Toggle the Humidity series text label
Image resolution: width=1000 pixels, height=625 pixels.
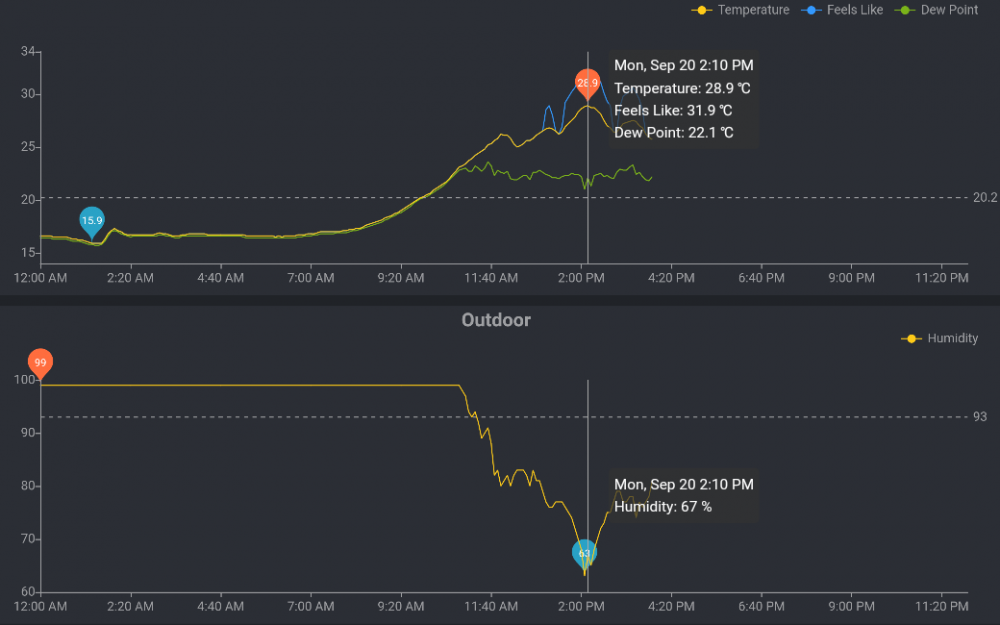coord(953,339)
